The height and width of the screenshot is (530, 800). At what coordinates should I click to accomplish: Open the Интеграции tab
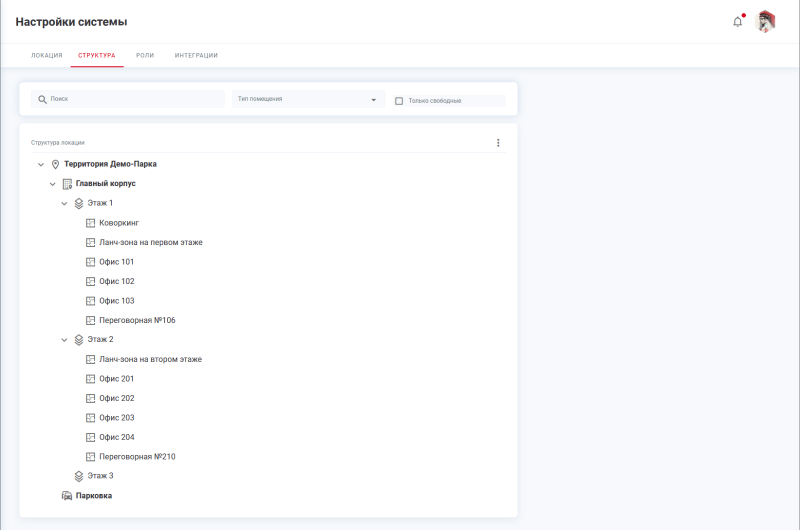click(x=196, y=55)
